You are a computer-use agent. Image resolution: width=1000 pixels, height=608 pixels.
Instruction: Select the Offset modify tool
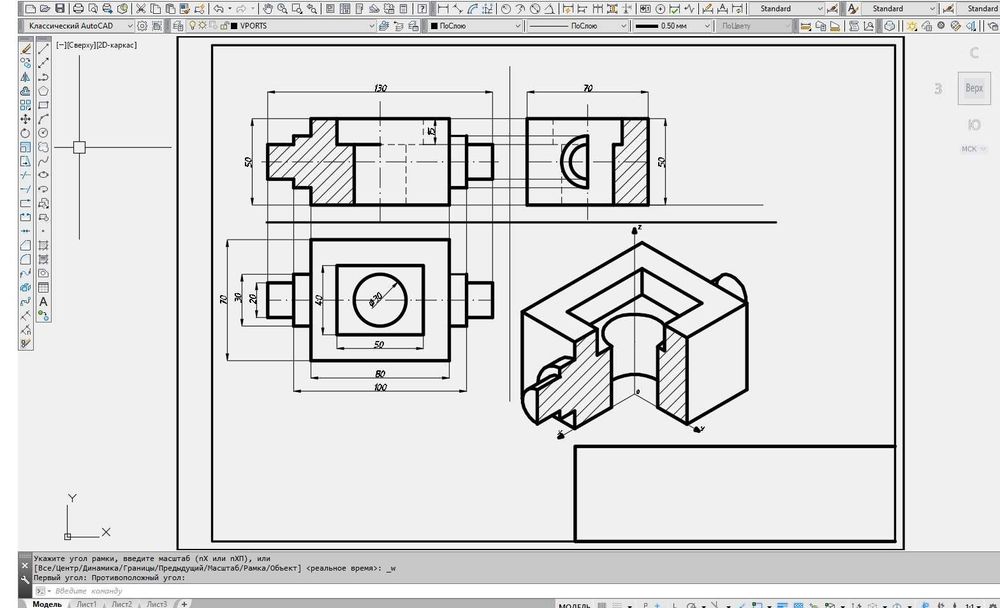pos(26,91)
